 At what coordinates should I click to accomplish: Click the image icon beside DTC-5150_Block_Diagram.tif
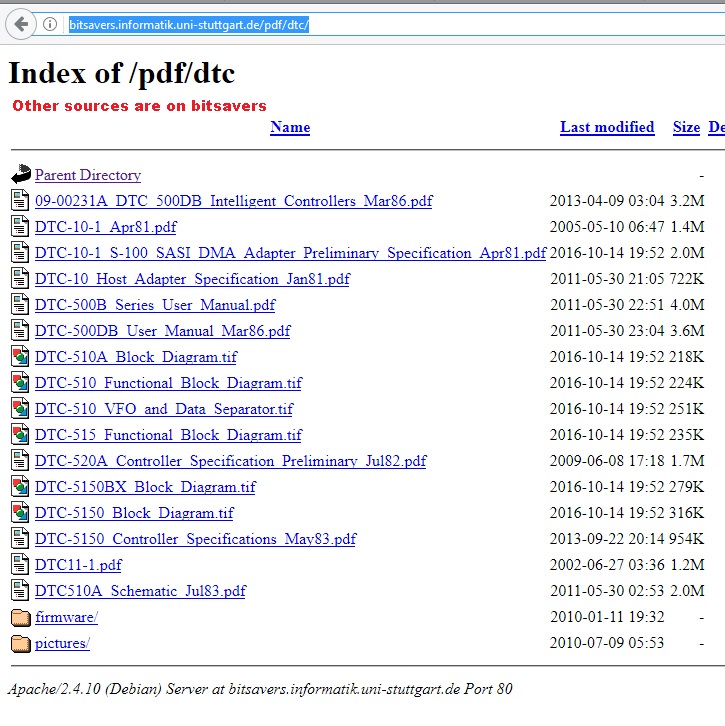click(x=21, y=513)
